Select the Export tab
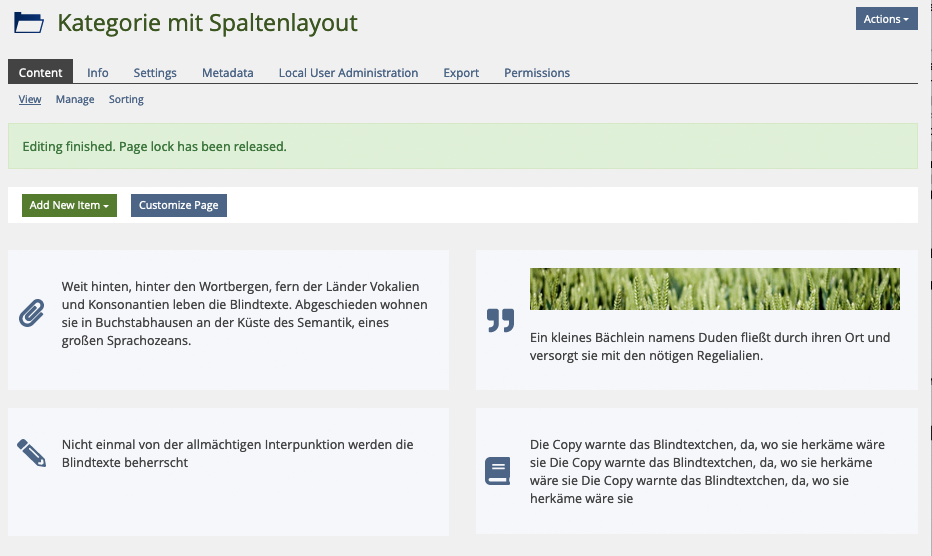932x556 pixels. point(461,73)
